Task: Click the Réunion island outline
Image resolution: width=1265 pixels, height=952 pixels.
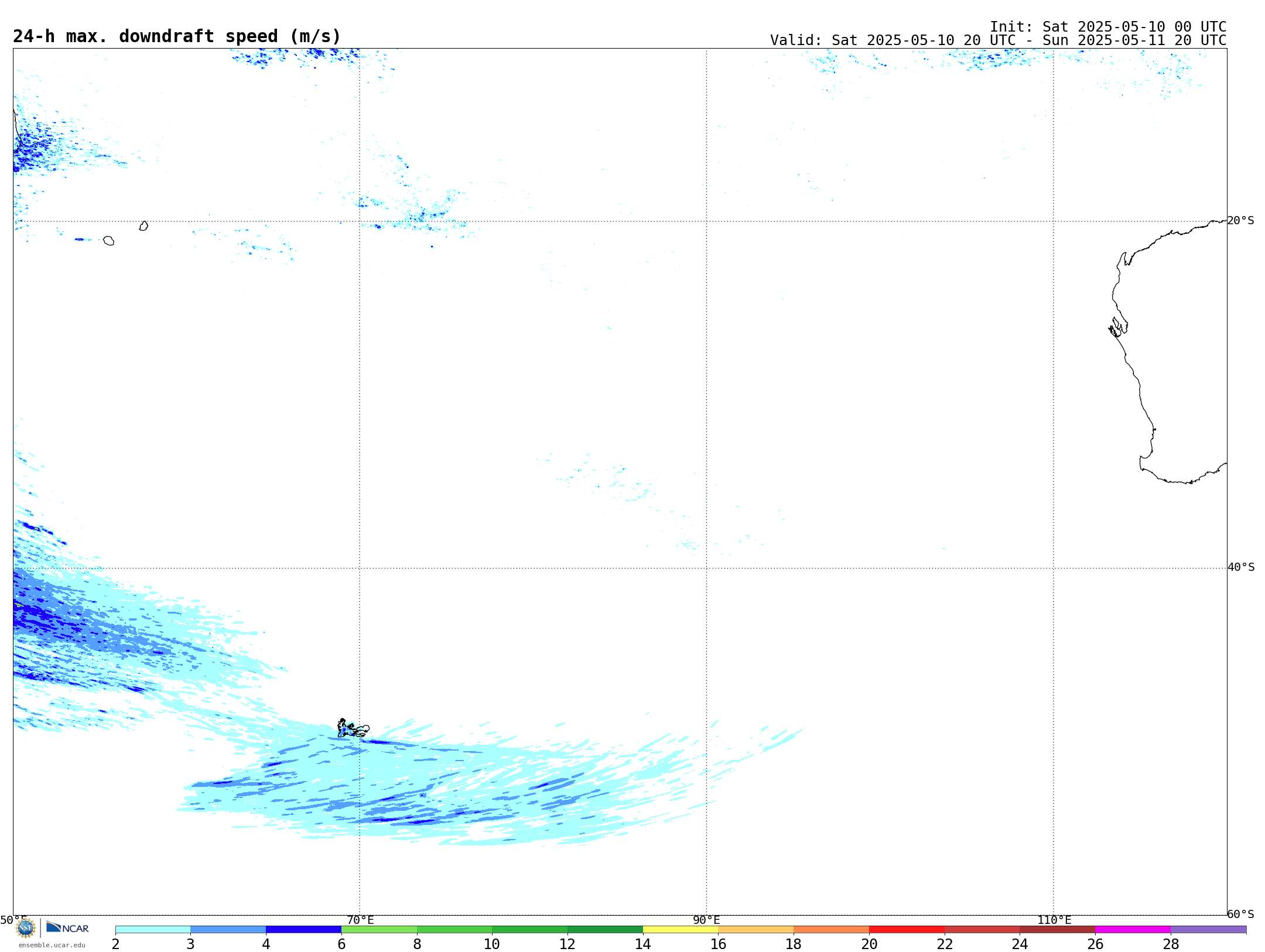Action: (x=108, y=241)
